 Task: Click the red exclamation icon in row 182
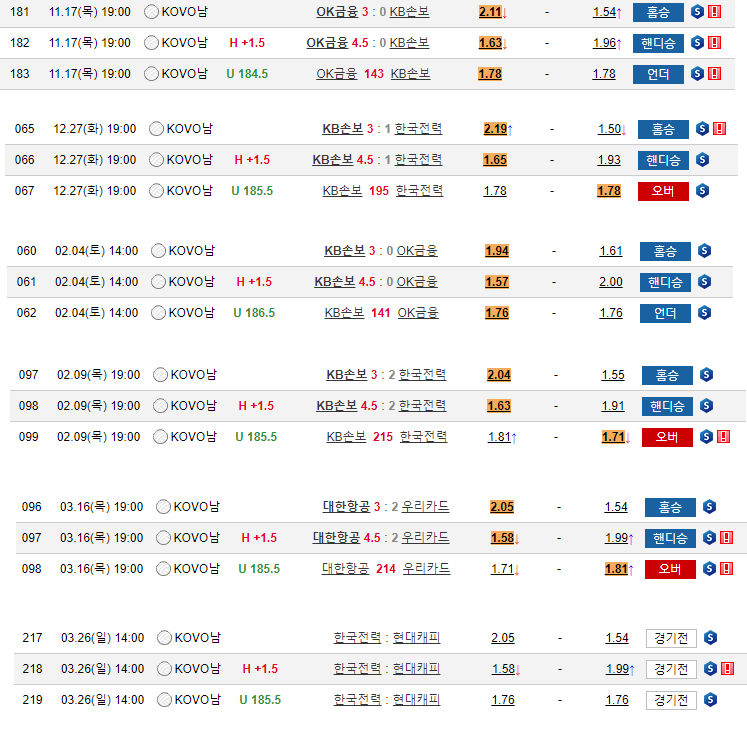pyautogui.click(x=714, y=43)
